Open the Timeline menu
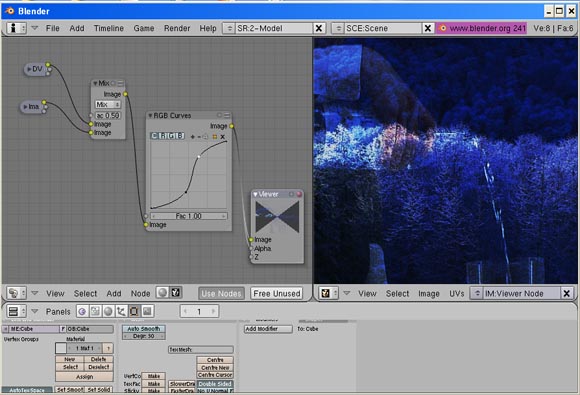Screen dimensions: 580x395 click(x=109, y=28)
